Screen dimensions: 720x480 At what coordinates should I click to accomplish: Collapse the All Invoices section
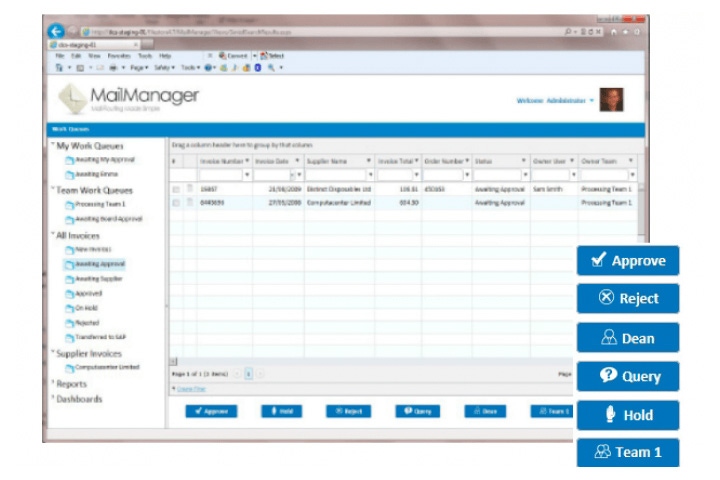click(52, 234)
